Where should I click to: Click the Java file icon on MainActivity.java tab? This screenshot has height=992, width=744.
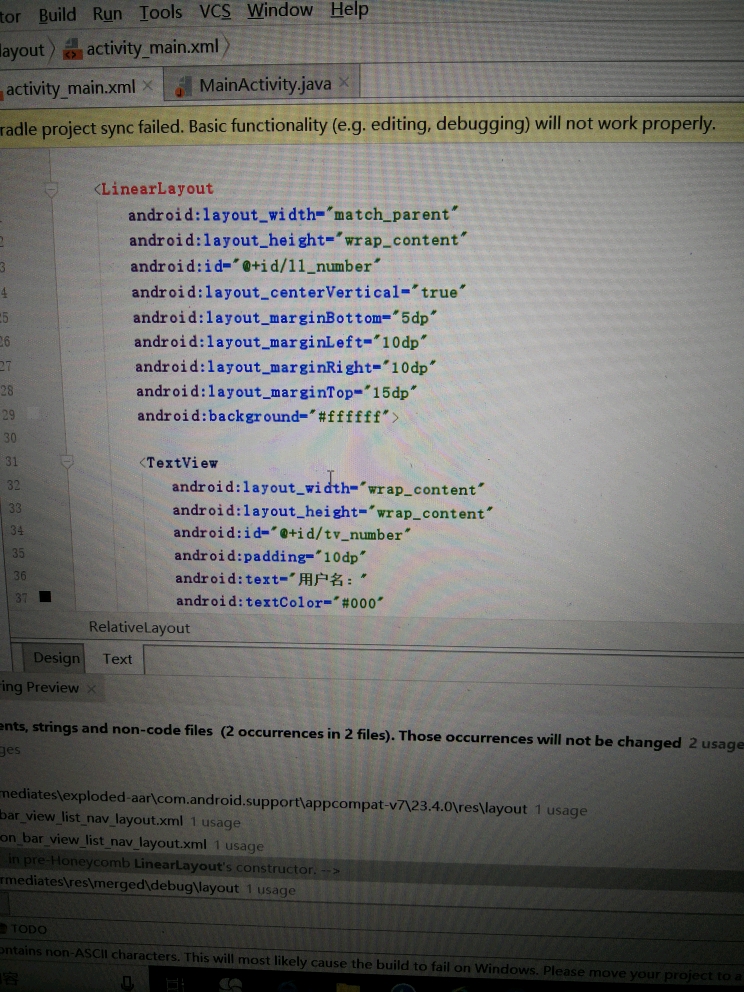point(182,87)
